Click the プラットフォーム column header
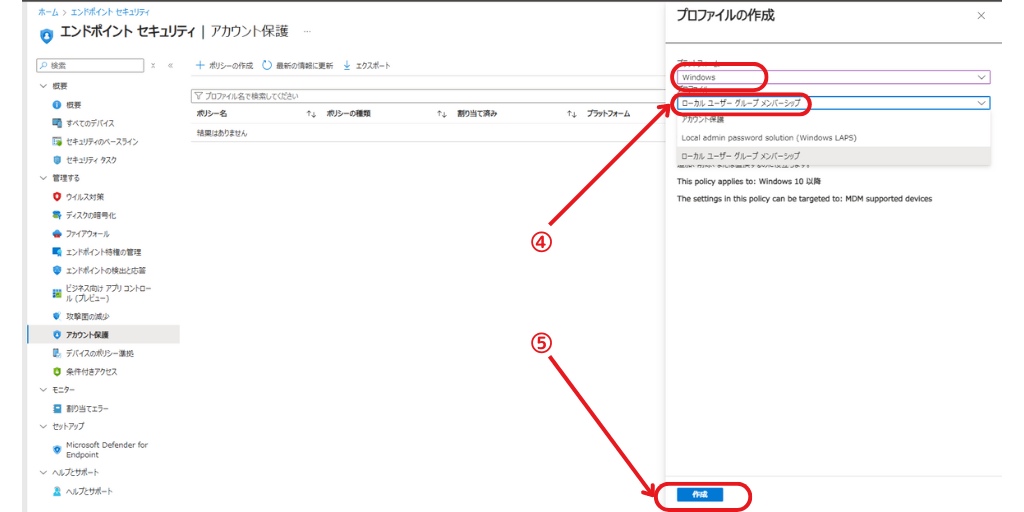1024x512 pixels. click(x=607, y=114)
